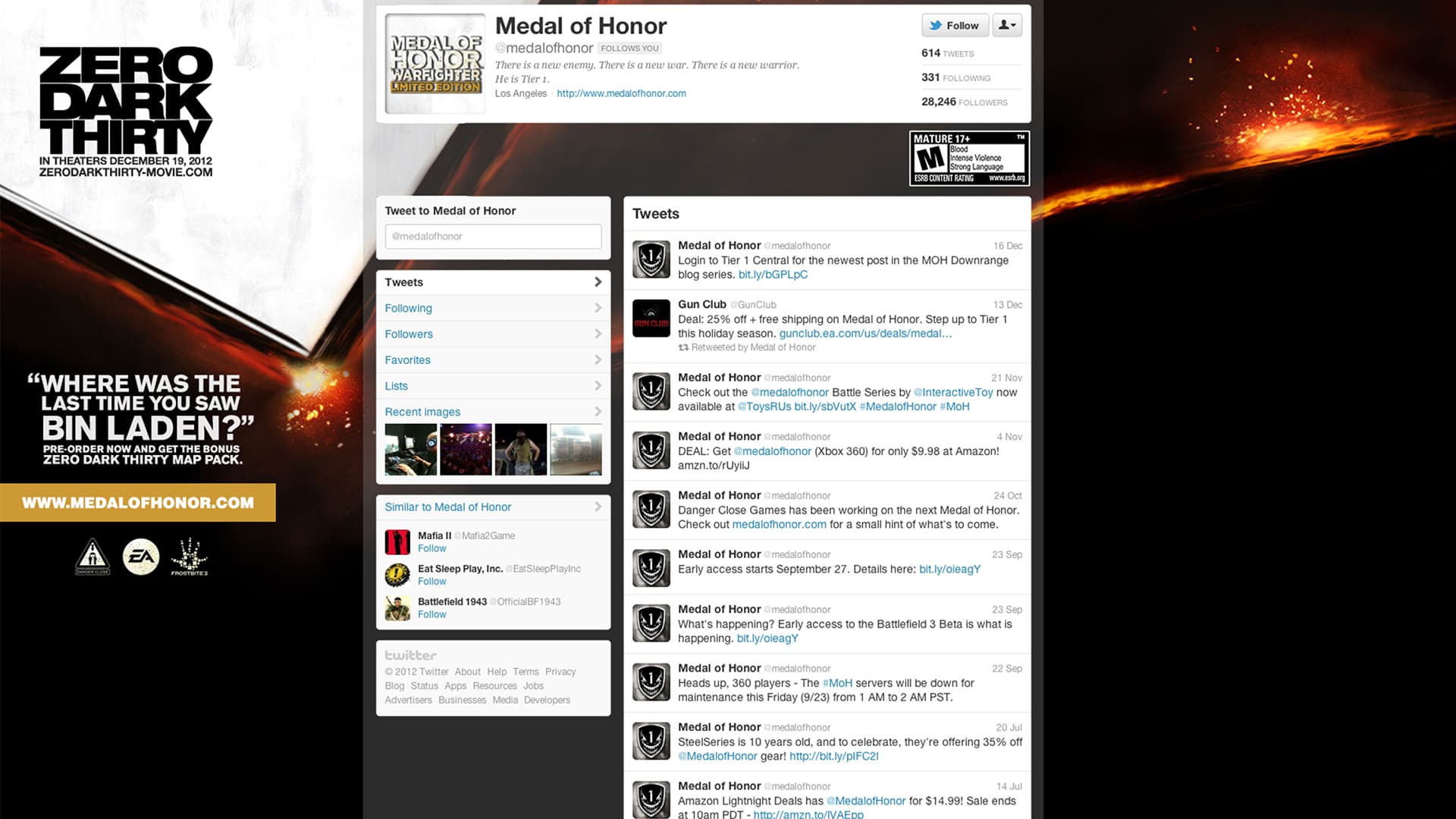Click the WWW.MEDALOFHONOR.COM gold banner
Viewport: 1456px width, 819px height.
138,503
